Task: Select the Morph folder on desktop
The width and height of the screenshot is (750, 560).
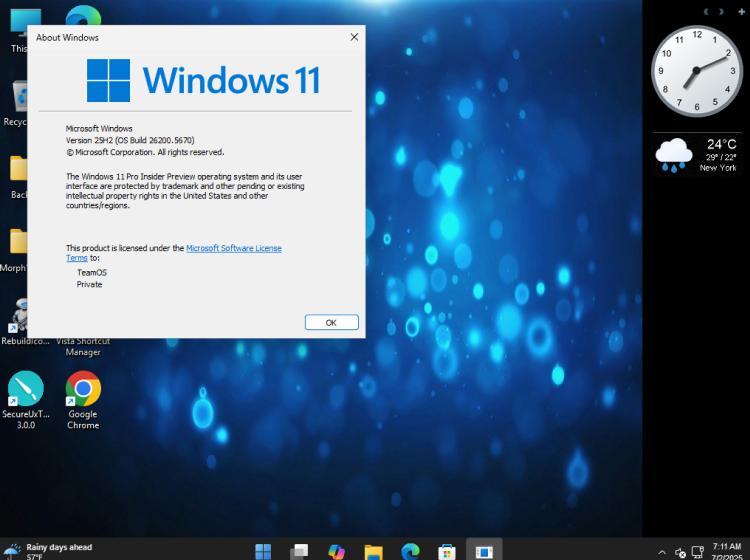Action: [x=13, y=249]
